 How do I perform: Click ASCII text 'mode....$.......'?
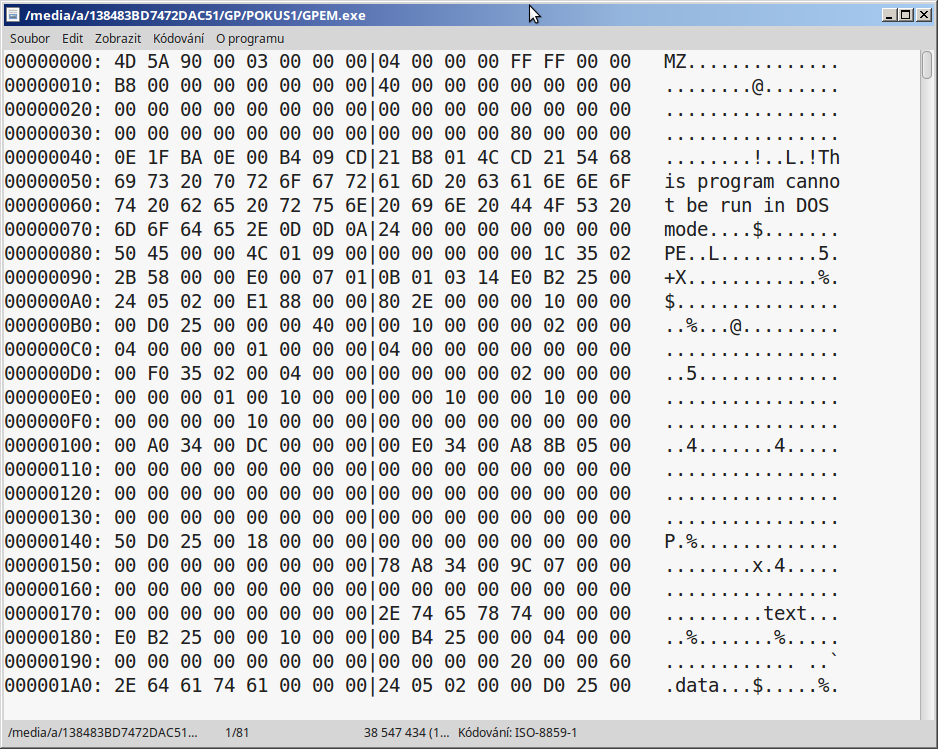752,230
